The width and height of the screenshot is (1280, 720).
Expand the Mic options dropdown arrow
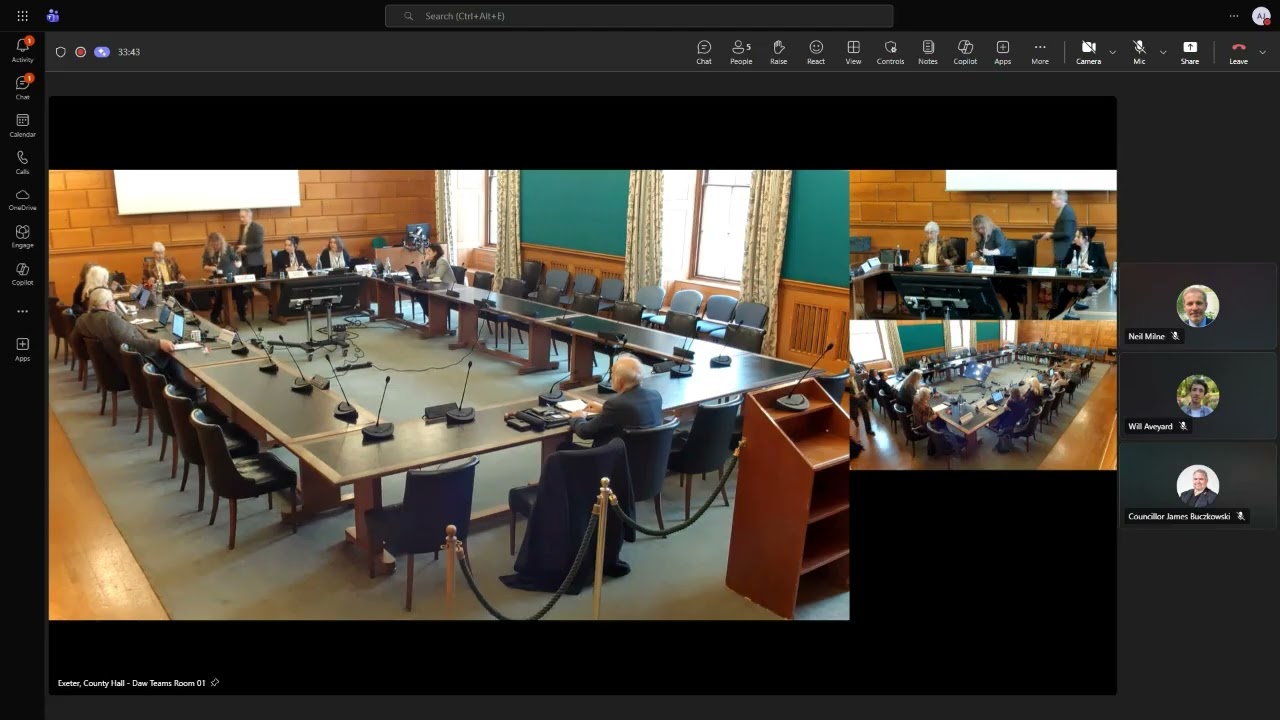click(1162, 52)
